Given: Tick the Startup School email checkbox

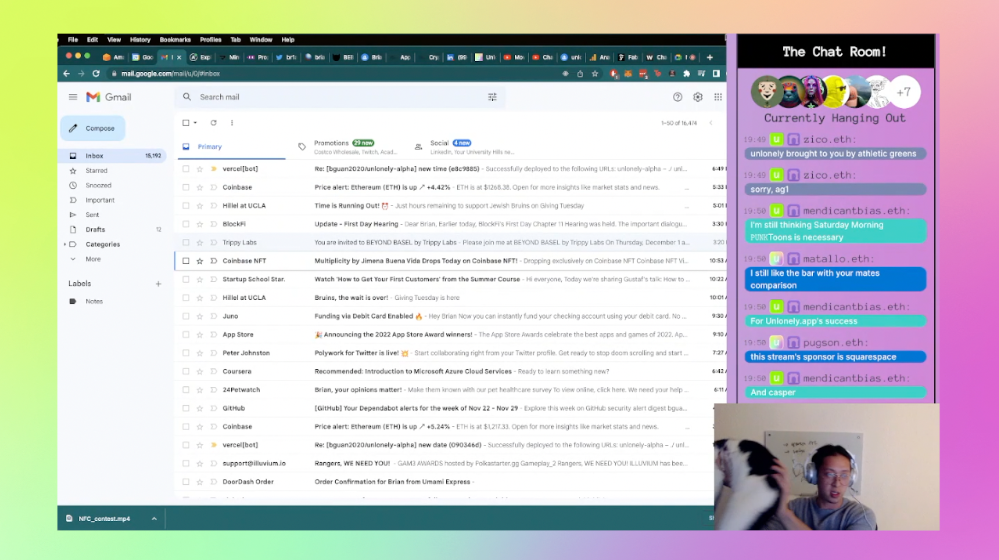Looking at the screenshot, I should 185,279.
